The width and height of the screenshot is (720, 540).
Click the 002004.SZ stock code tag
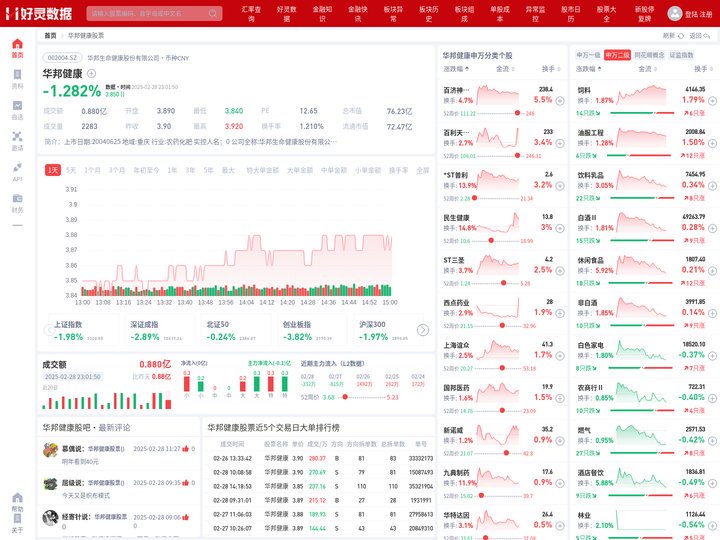click(x=62, y=58)
